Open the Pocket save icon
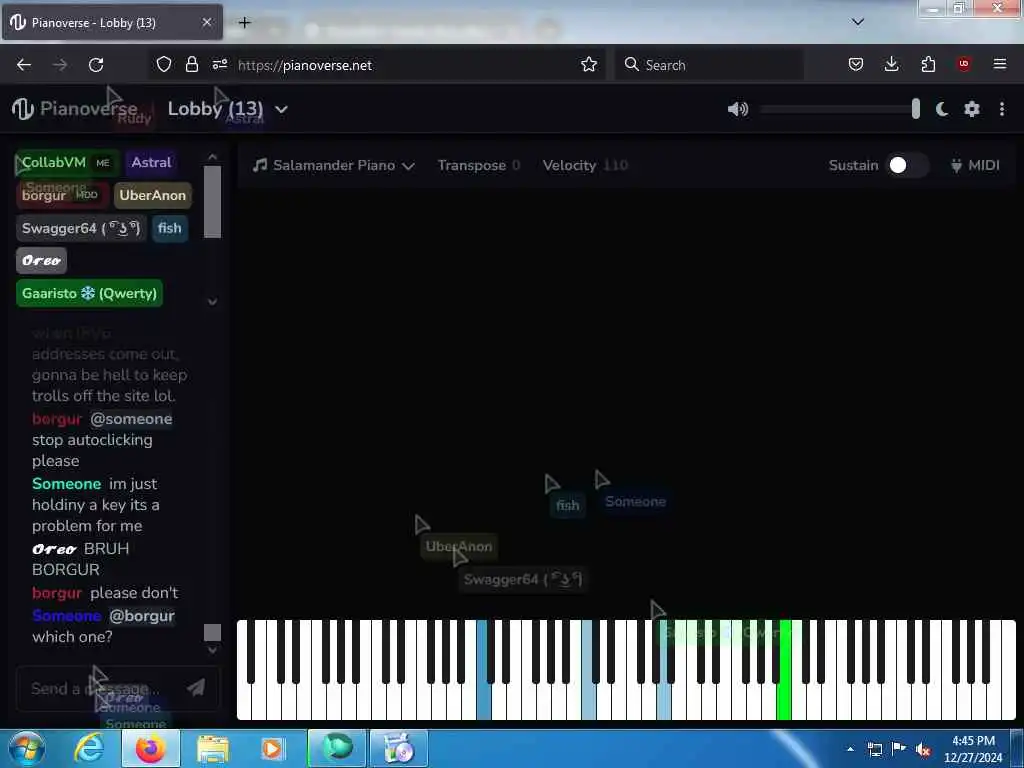Viewport: 1024px width, 768px height. click(856, 64)
